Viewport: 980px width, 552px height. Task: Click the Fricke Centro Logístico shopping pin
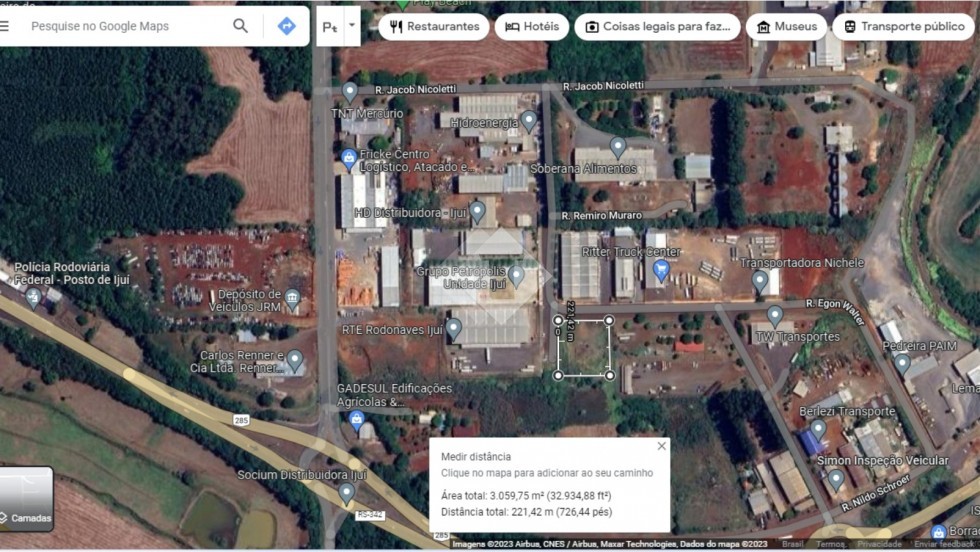point(349,159)
